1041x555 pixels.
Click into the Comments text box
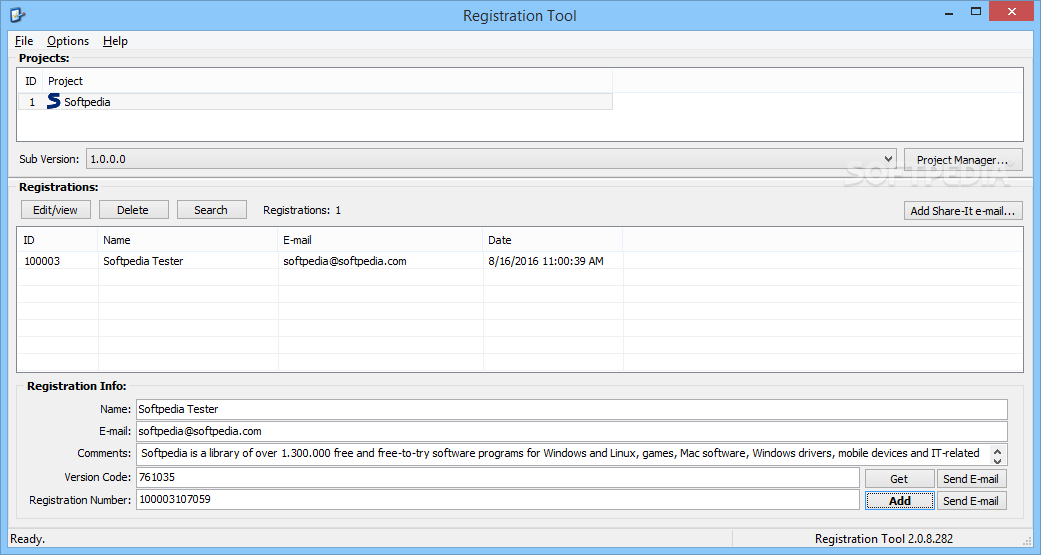(562, 454)
